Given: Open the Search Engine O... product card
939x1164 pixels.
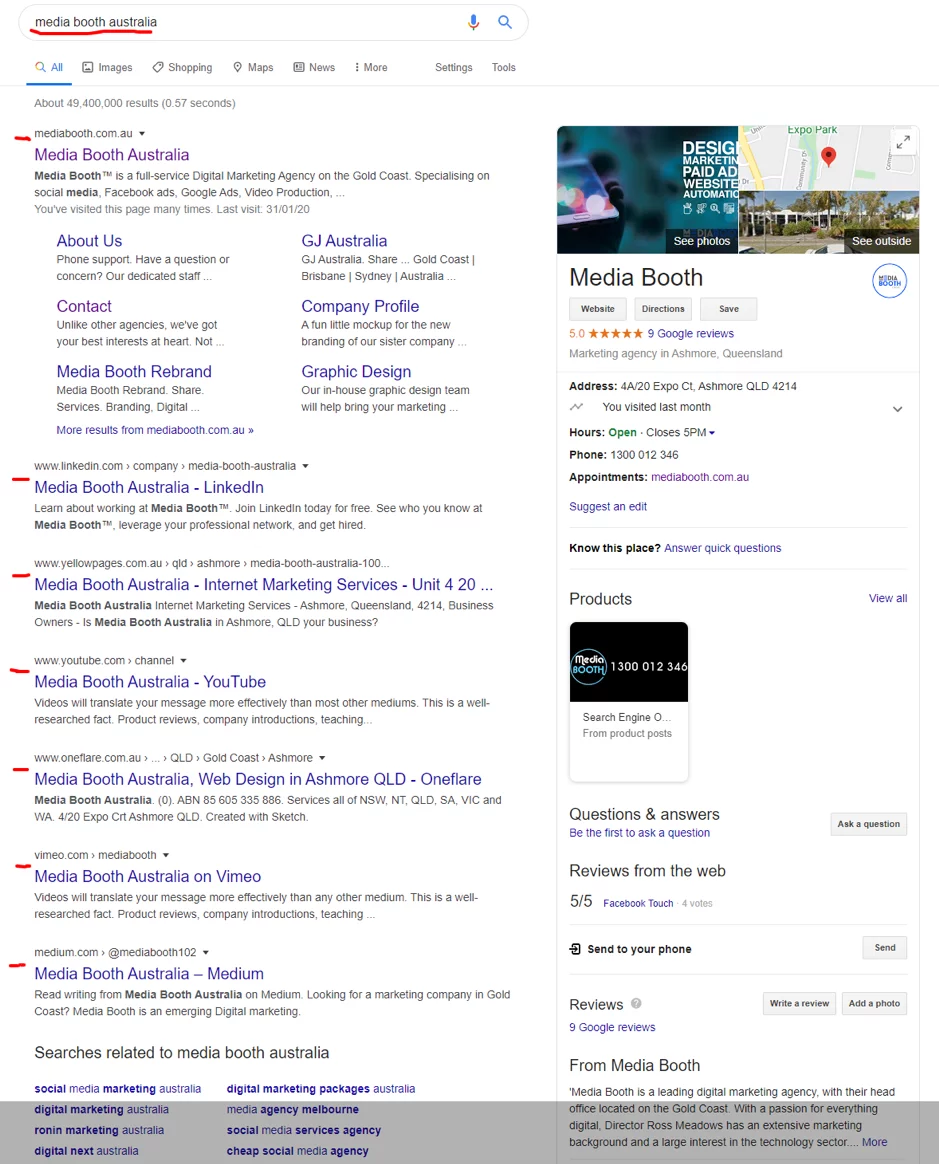Looking at the screenshot, I should (x=629, y=702).
